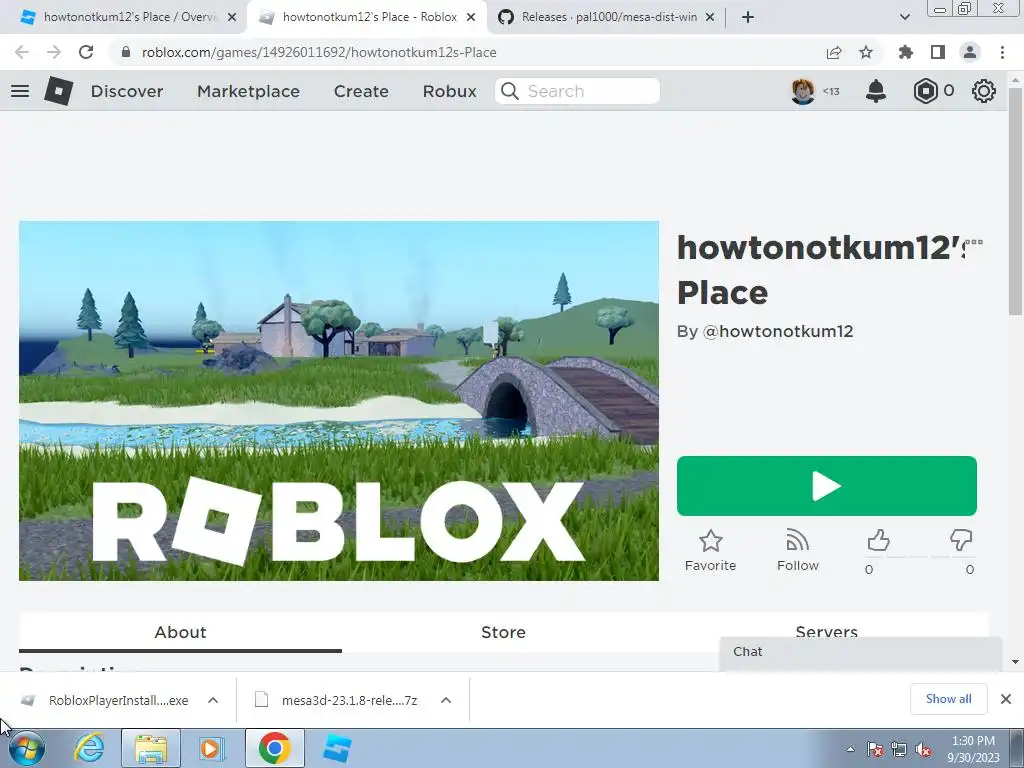Click Show all downloads button
The height and width of the screenshot is (768, 1024).
pyautogui.click(x=948, y=699)
